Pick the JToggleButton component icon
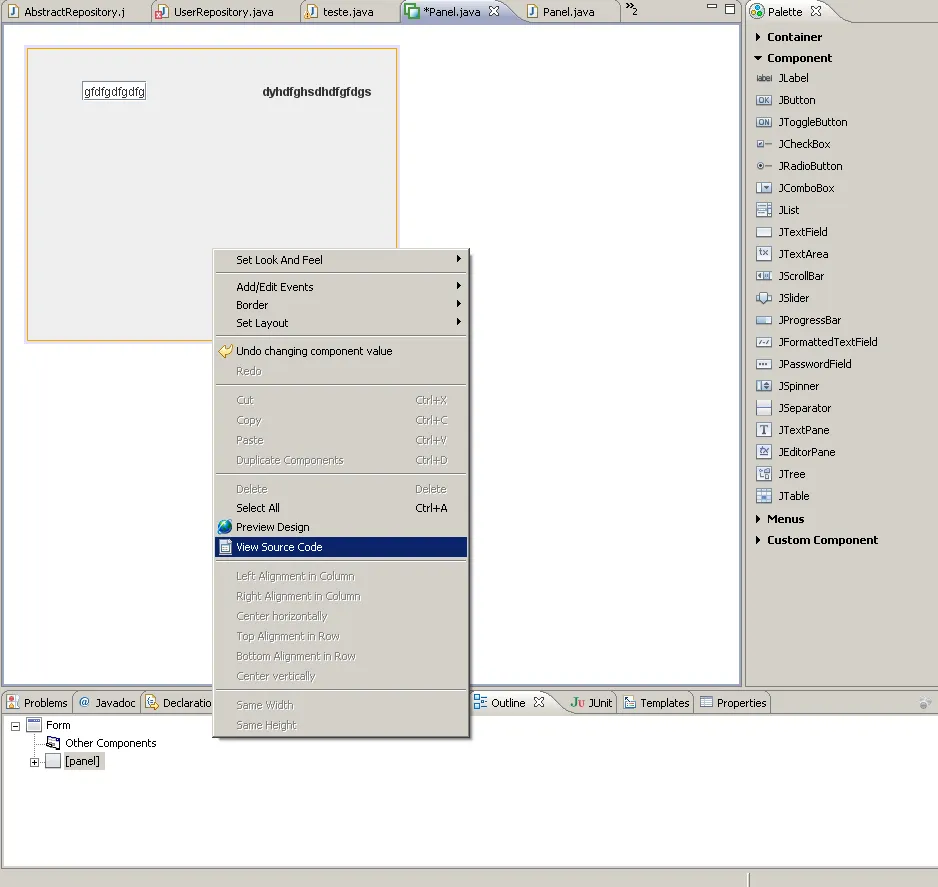Viewport: 938px width, 887px height. click(x=764, y=122)
